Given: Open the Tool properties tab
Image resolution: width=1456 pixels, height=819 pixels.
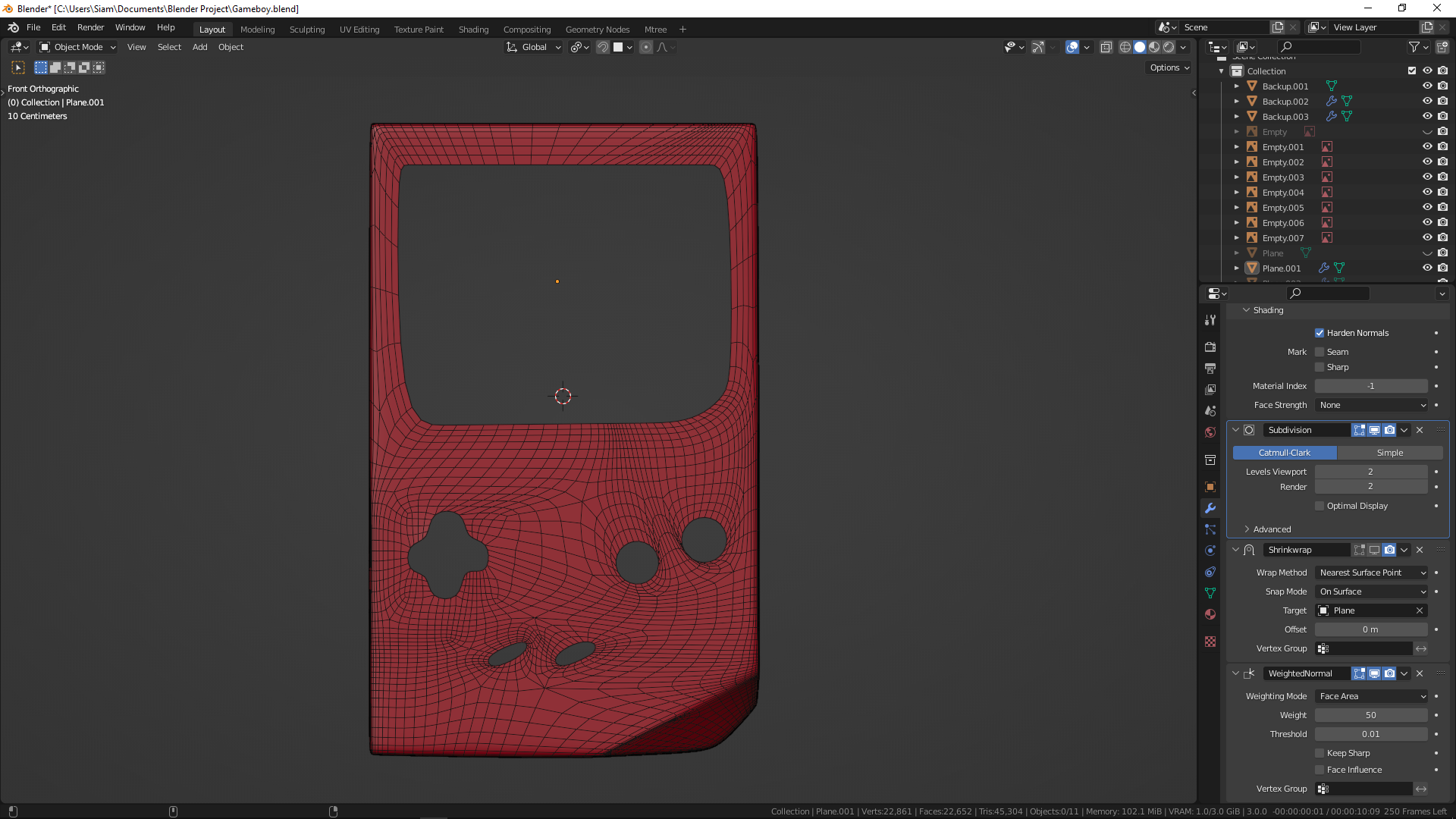Looking at the screenshot, I should coord(1210,320).
